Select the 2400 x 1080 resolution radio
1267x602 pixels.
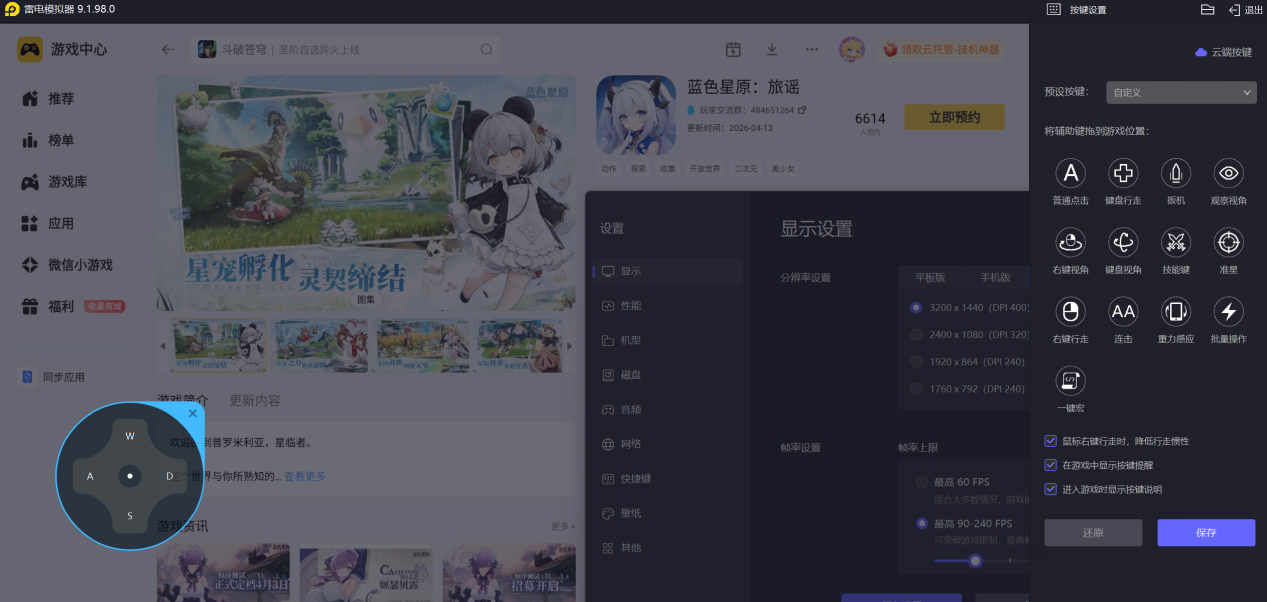click(x=916, y=334)
